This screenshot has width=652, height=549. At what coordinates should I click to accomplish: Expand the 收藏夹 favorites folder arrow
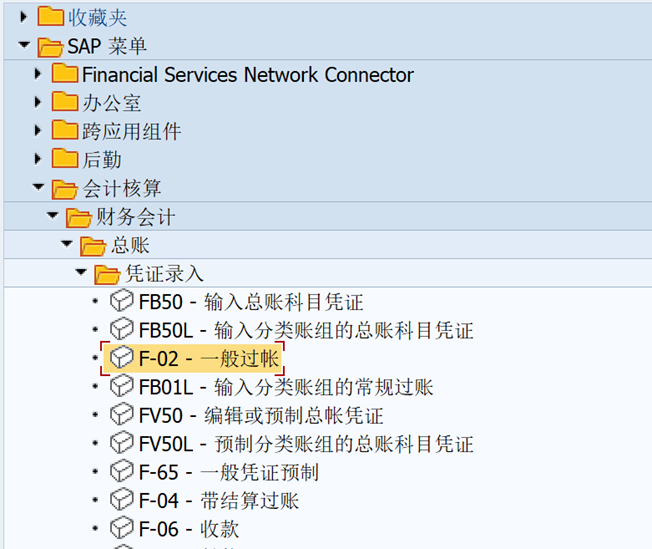pyautogui.click(x=24, y=17)
